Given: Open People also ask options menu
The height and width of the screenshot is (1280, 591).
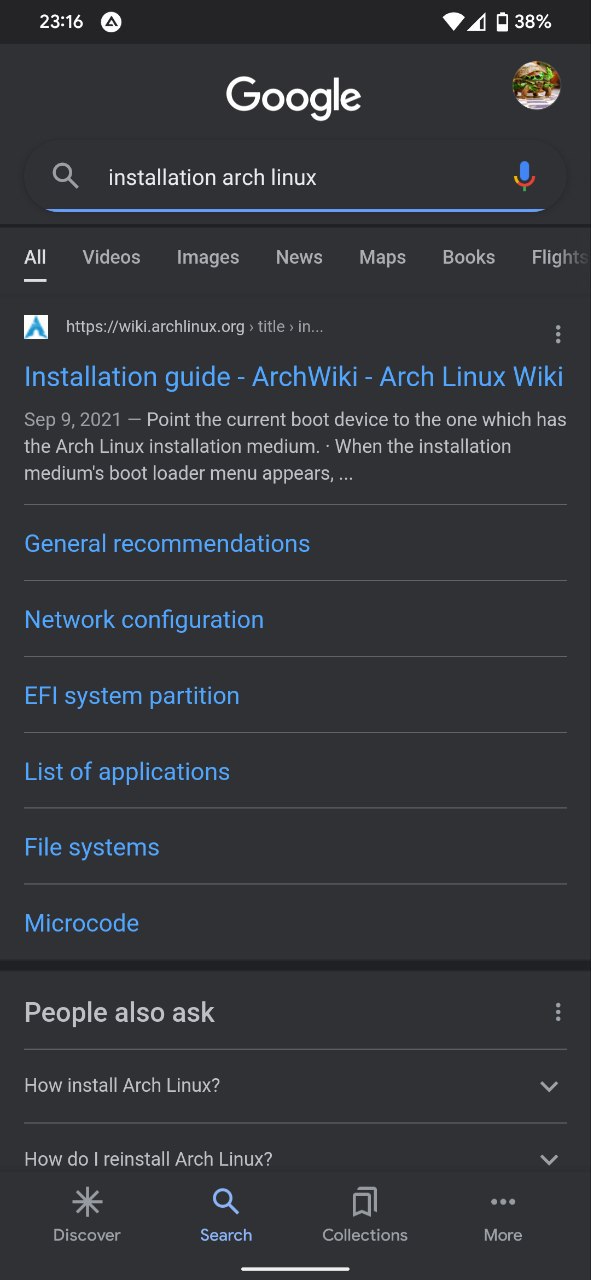Looking at the screenshot, I should point(558,1012).
